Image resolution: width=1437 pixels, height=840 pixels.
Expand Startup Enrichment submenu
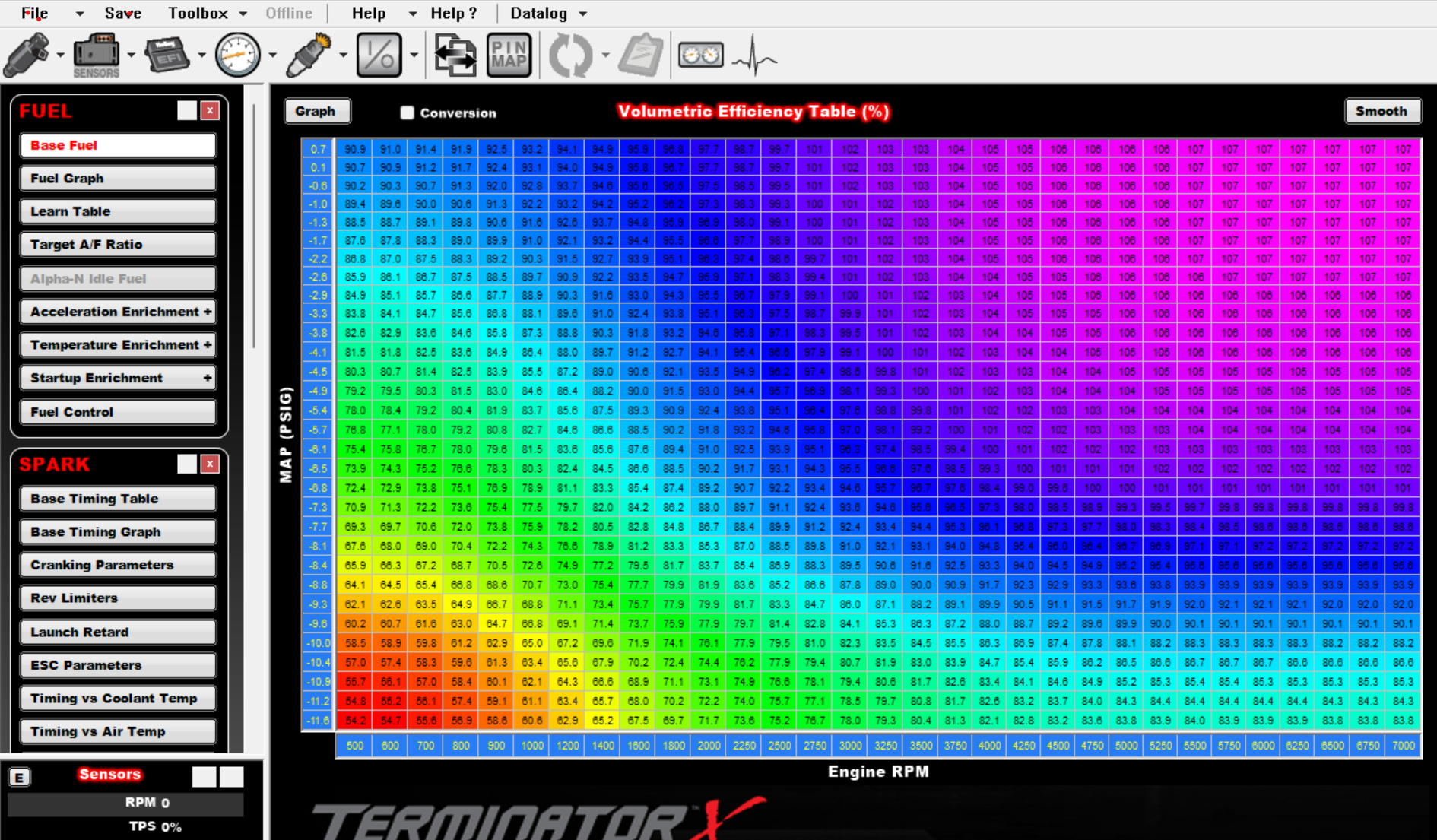(207, 378)
